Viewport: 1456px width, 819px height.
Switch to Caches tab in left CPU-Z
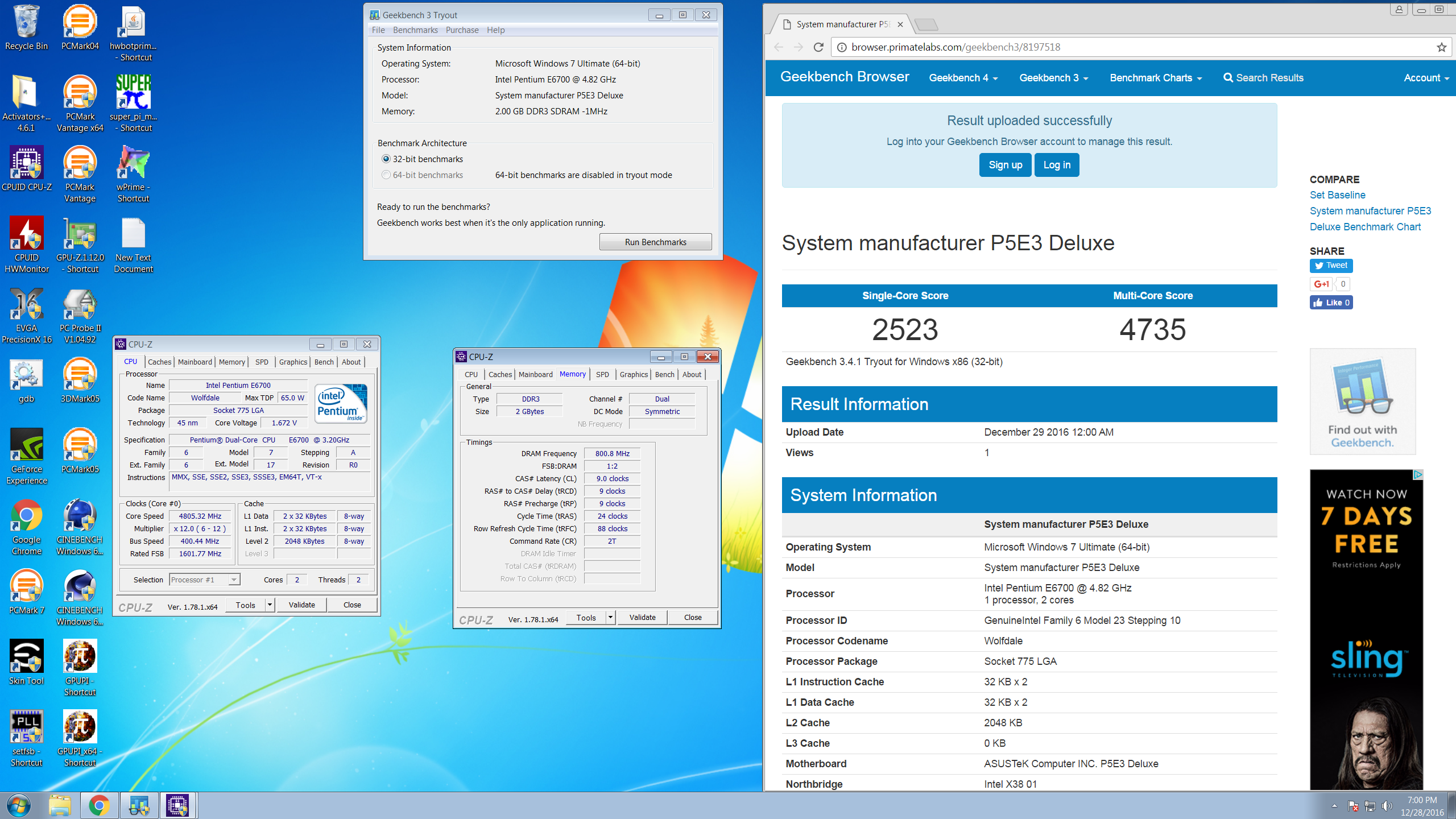[x=159, y=362]
